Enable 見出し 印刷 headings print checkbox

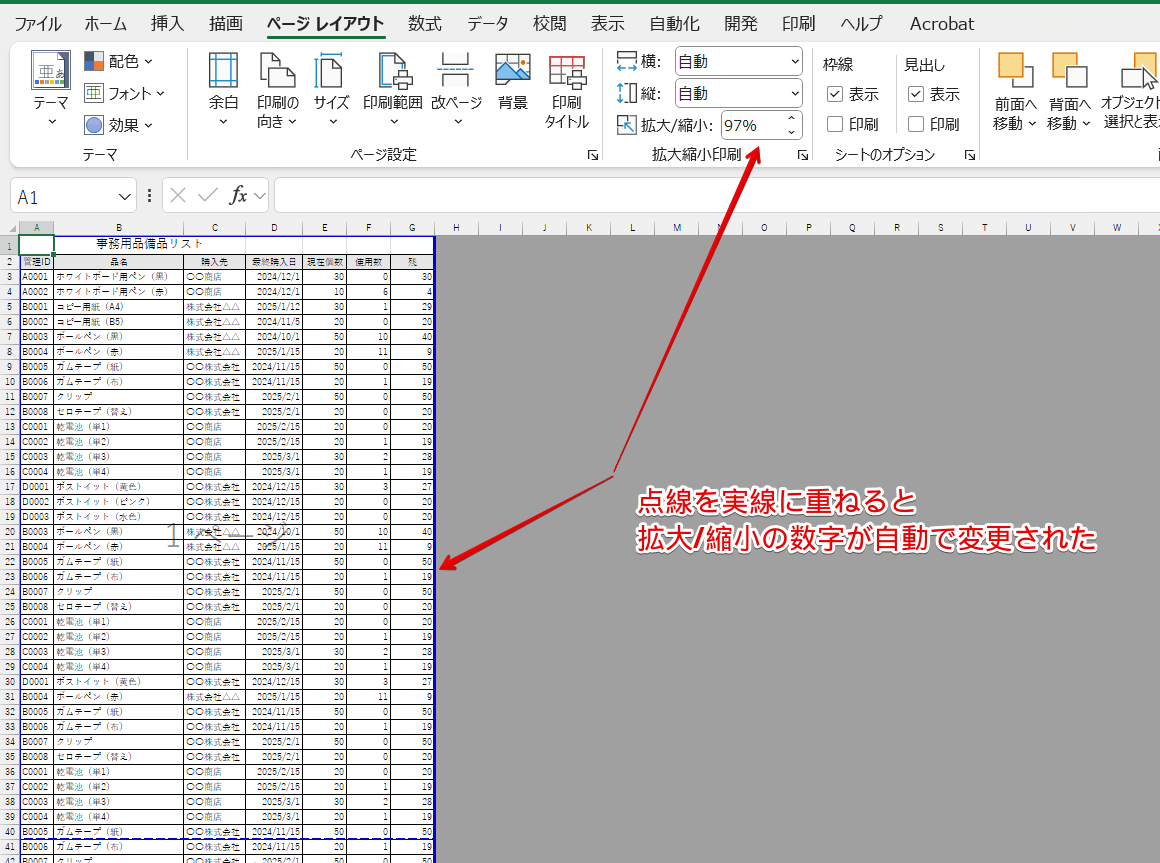point(916,124)
